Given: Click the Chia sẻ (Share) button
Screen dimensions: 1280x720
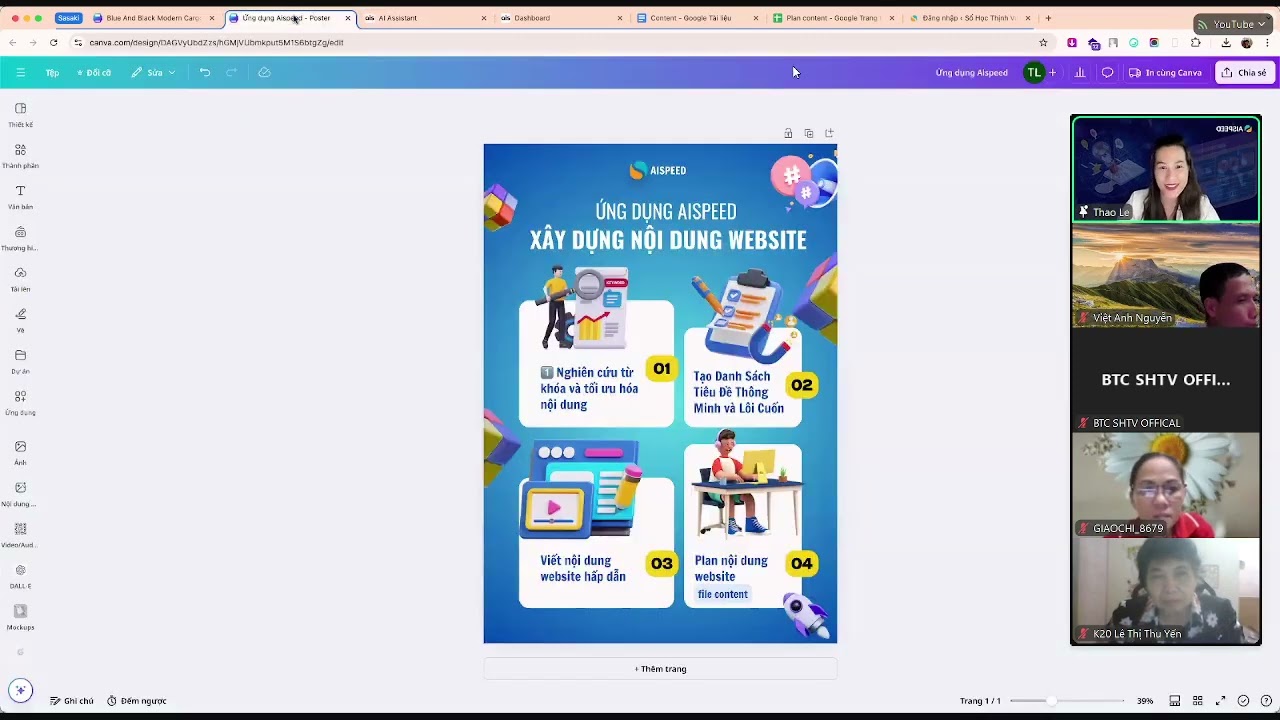Looking at the screenshot, I should click(x=1245, y=72).
